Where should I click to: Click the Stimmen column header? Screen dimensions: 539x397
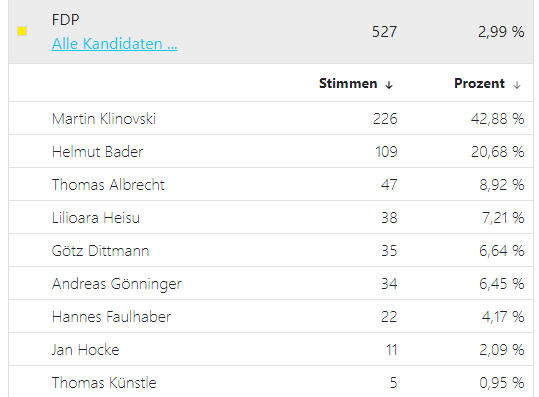[348, 84]
